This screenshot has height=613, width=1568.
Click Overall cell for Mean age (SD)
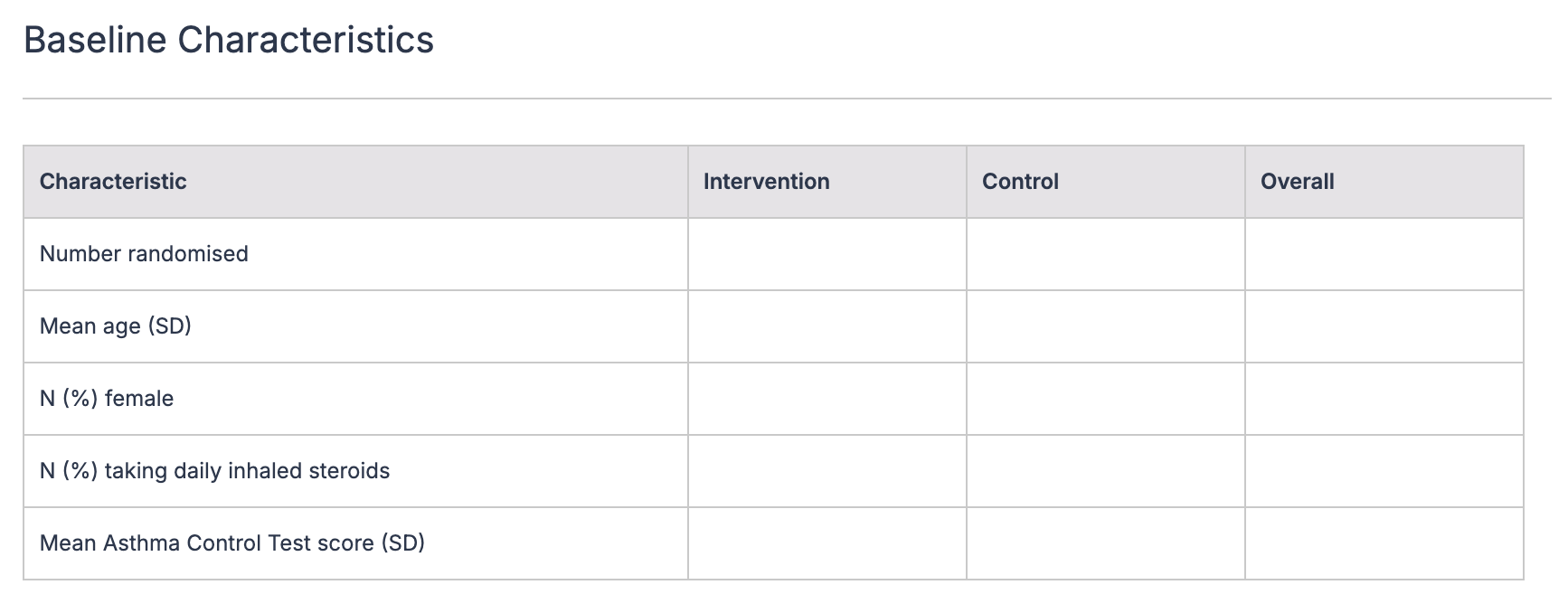(1384, 326)
